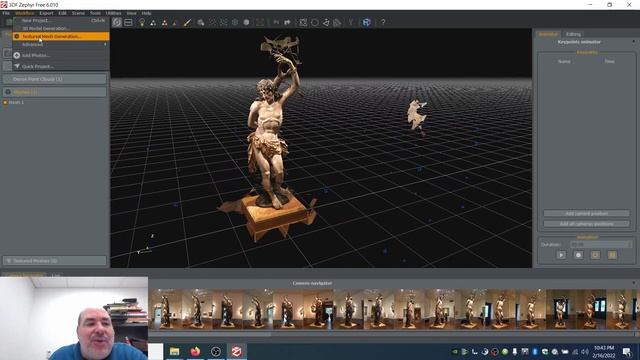Click the camera images toolbar icon
Screen dimensions: 640x360
(200, 23)
